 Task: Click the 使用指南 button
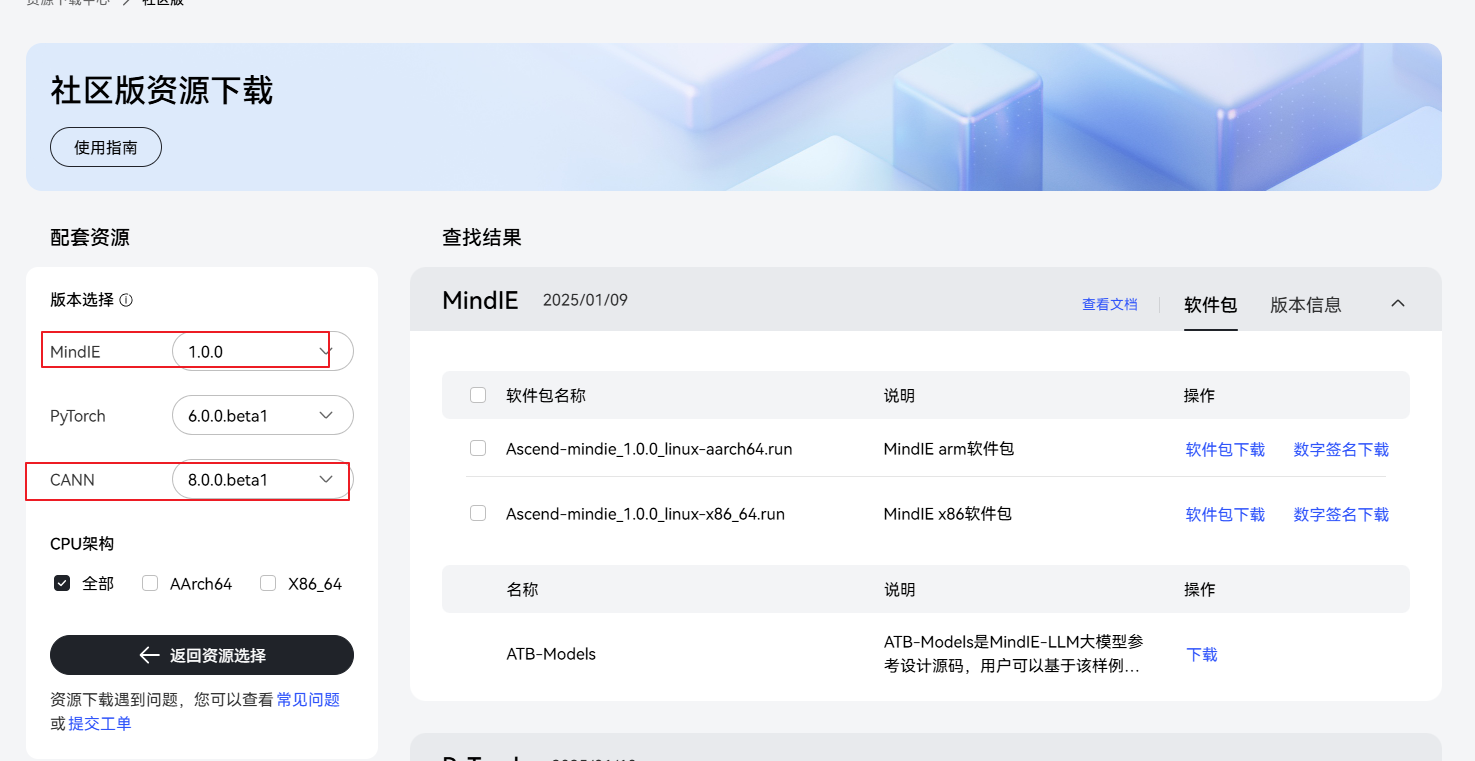coord(106,147)
